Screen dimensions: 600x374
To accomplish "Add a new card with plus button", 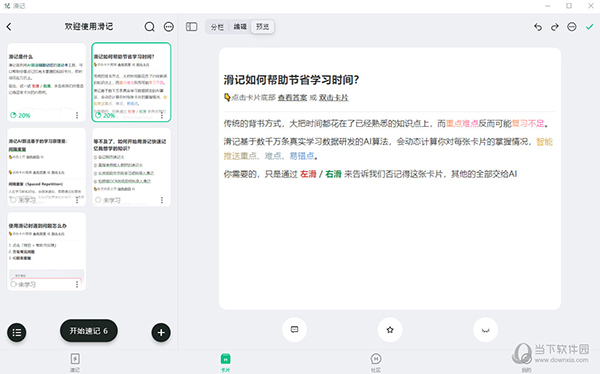I will (x=161, y=332).
